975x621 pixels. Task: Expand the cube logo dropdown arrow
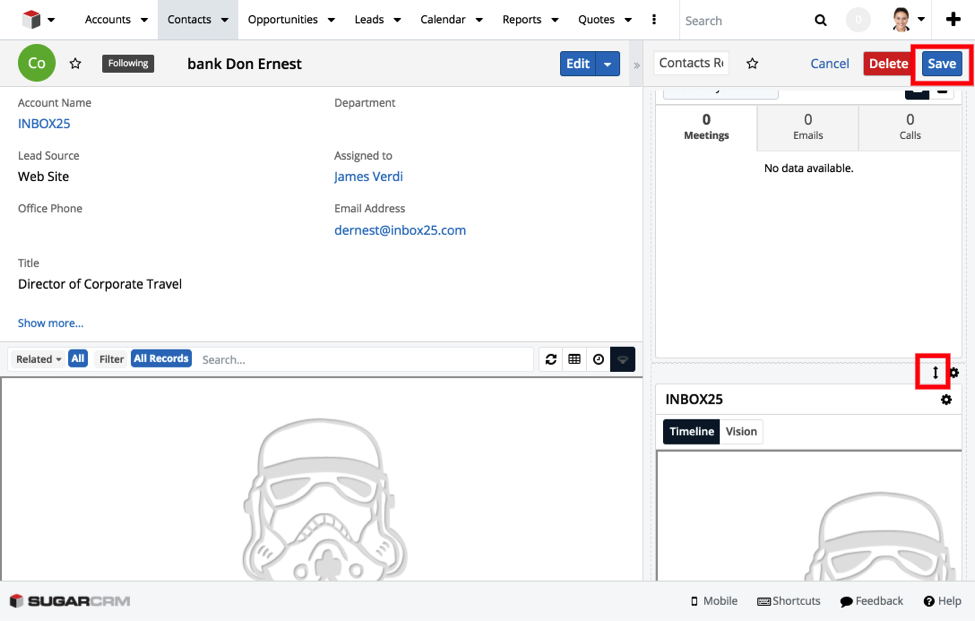point(52,20)
